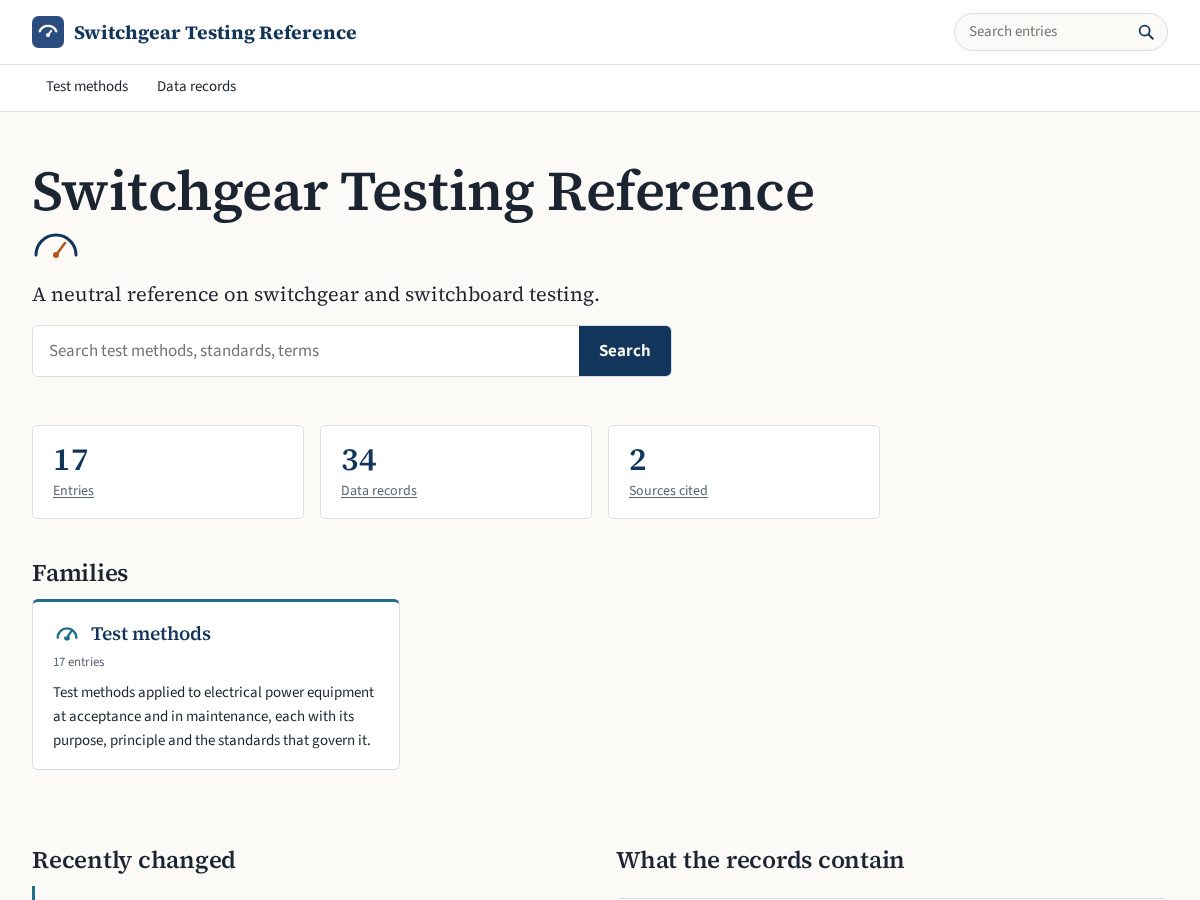The width and height of the screenshot is (1200, 900).
Task: Click the Test methods card description text
Action: pos(214,716)
